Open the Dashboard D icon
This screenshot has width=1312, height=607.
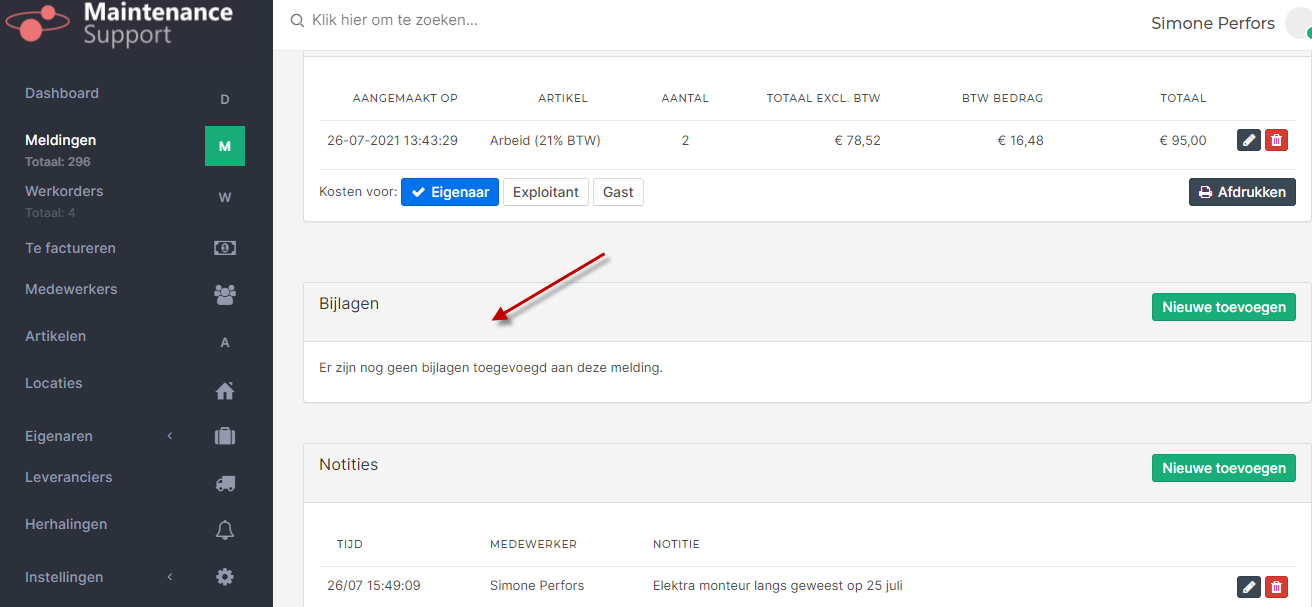point(225,99)
